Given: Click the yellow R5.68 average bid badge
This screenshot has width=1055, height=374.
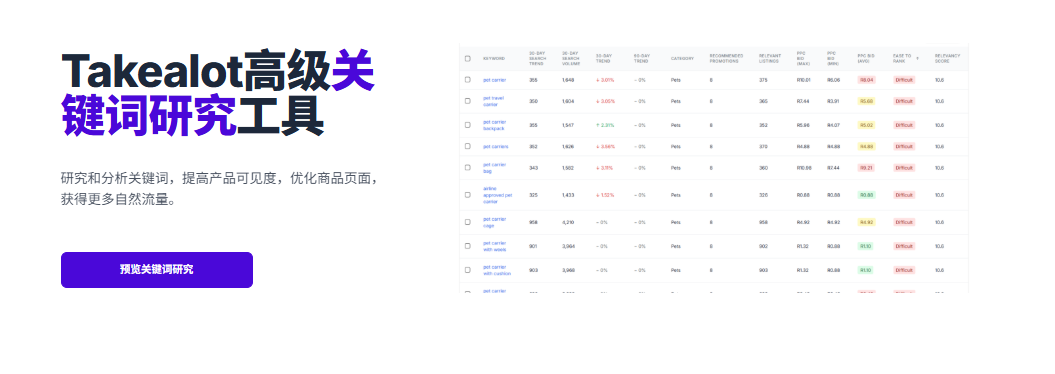Looking at the screenshot, I should pos(866,101).
